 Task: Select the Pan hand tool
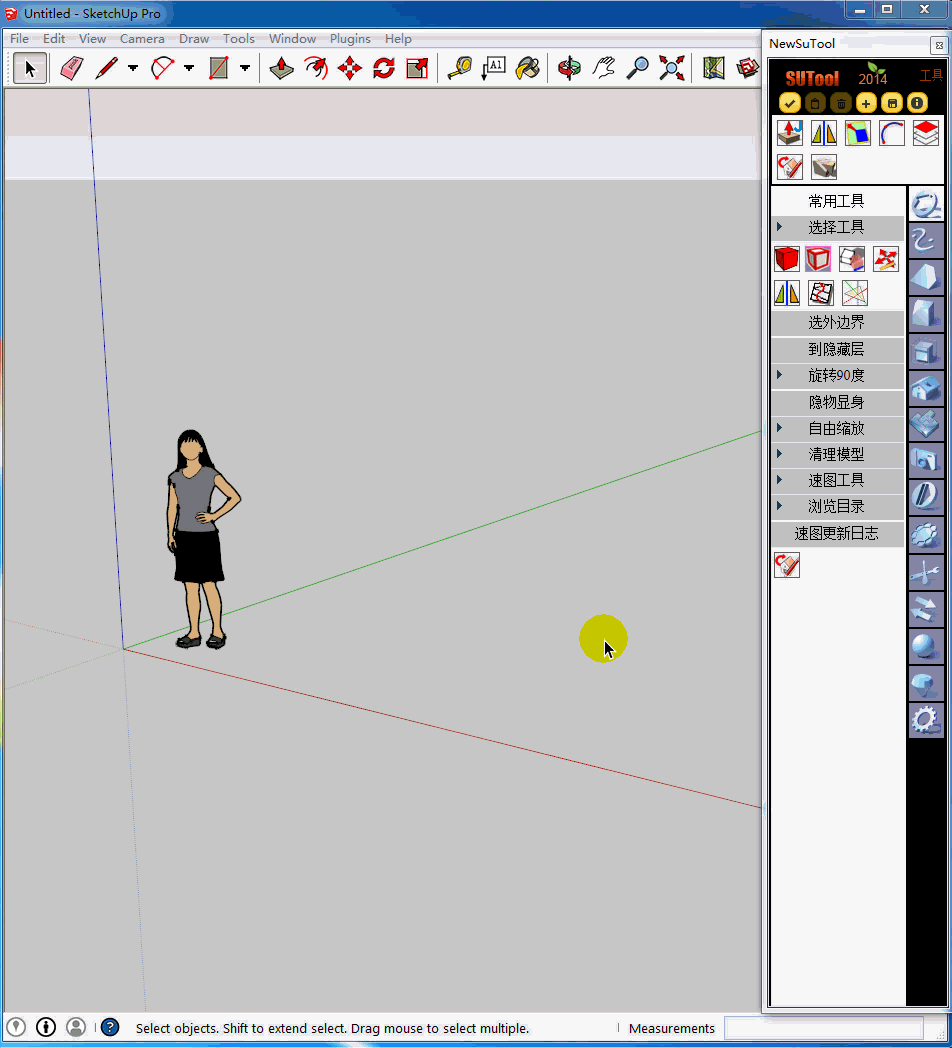tap(604, 68)
